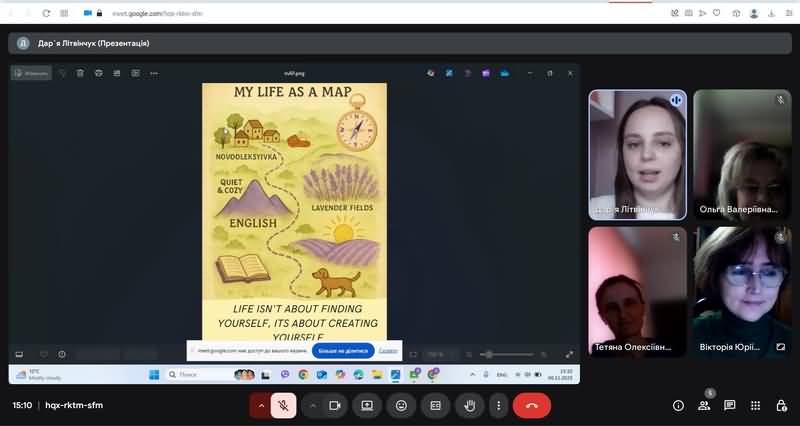The height and width of the screenshot is (426, 800).
Task: Click Дар'я Літвінчук's video tile
Action: pos(637,155)
